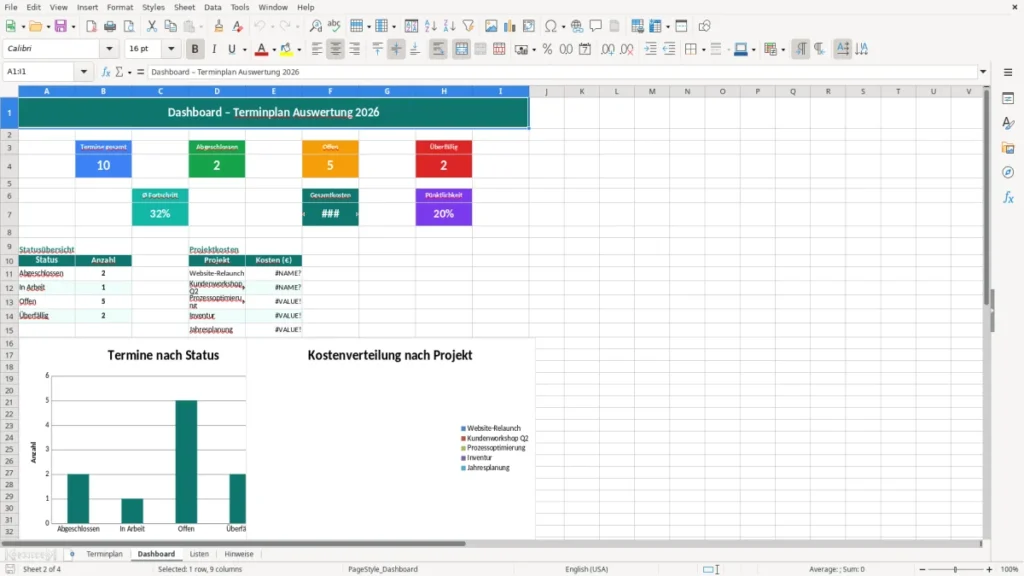
Task: Format cell as percent
Action: point(547,49)
